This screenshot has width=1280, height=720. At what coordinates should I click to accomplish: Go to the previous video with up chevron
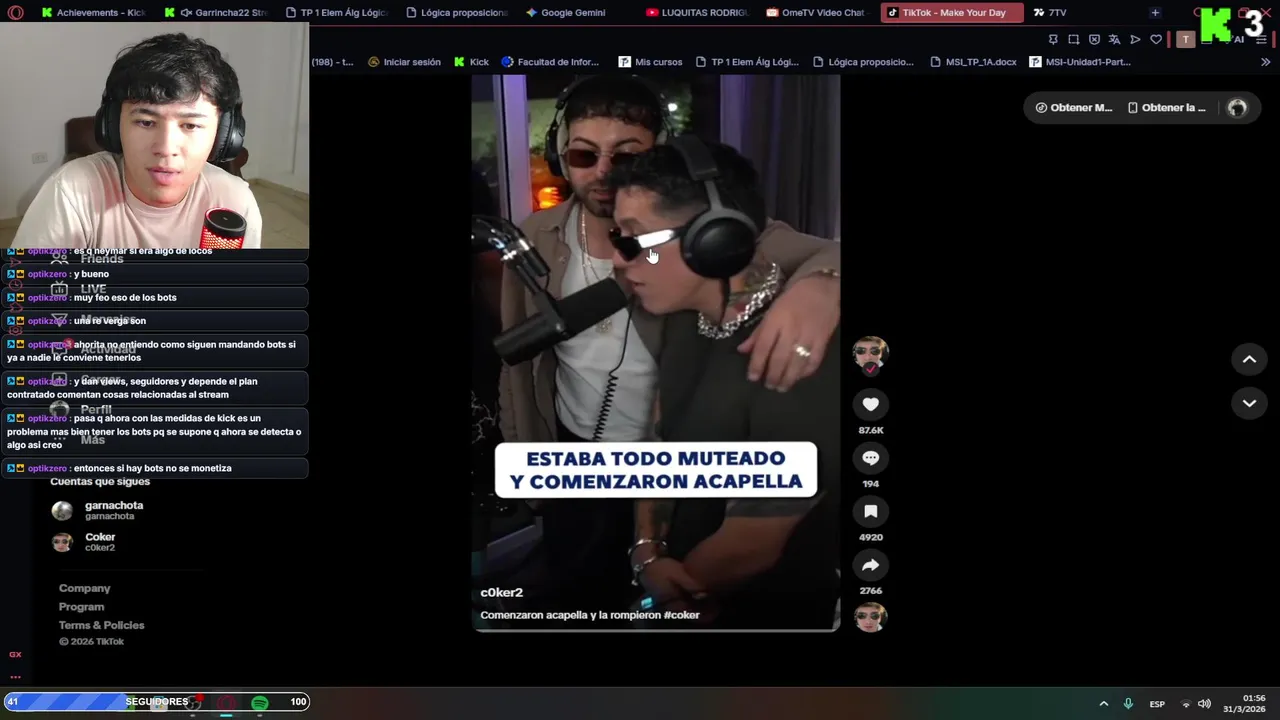pyautogui.click(x=1249, y=359)
